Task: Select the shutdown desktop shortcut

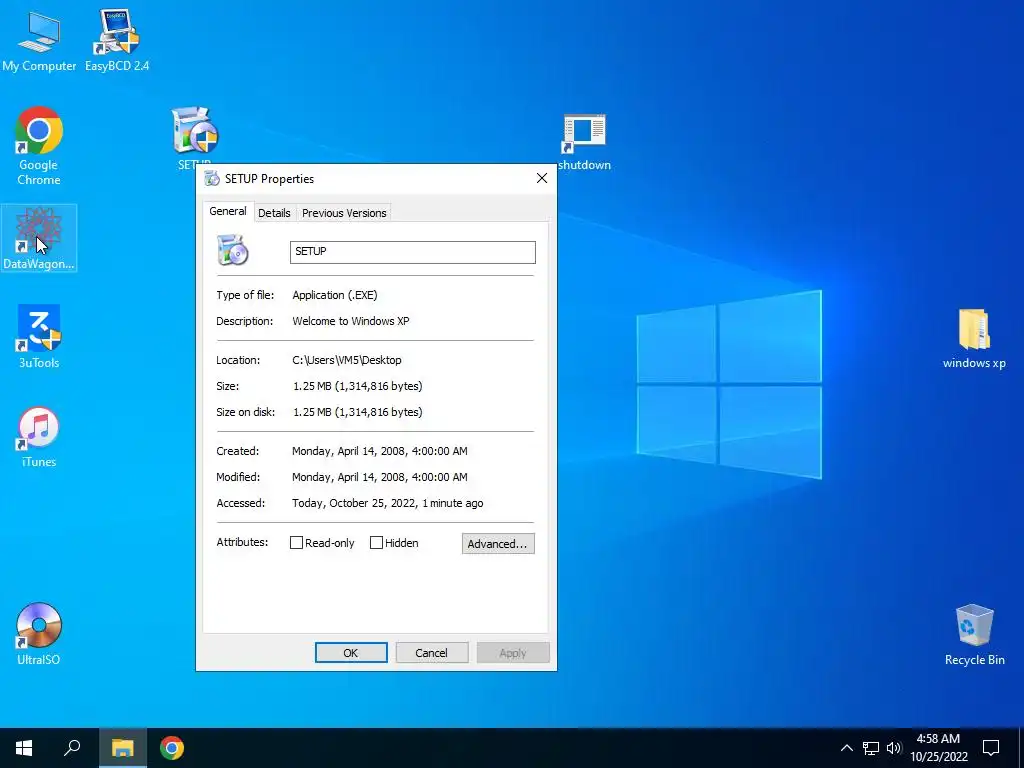Action: coord(584,142)
